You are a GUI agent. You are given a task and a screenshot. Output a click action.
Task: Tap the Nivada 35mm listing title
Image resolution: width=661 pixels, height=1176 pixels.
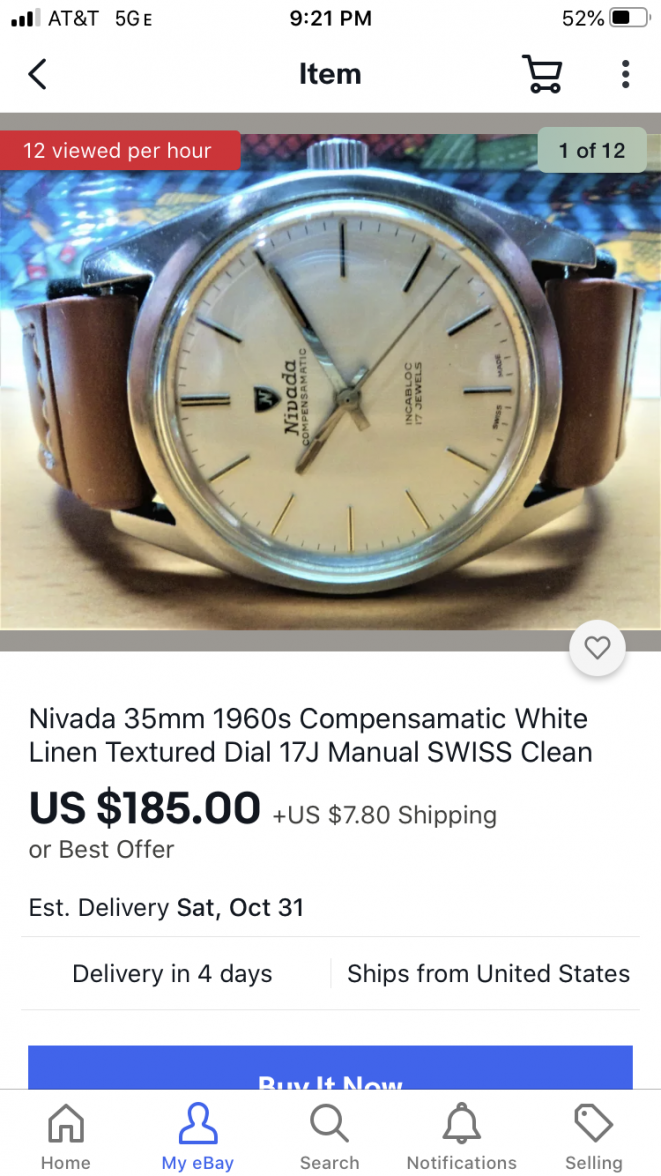(311, 735)
